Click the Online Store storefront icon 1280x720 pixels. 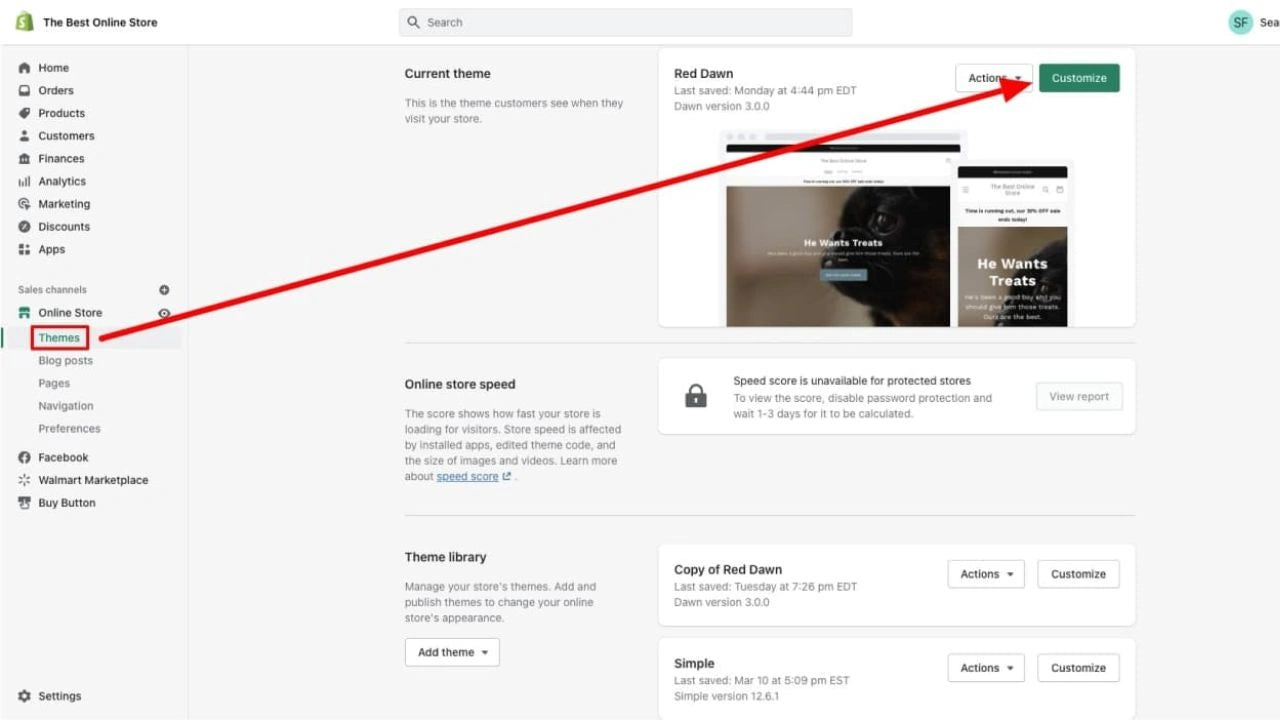[25, 313]
